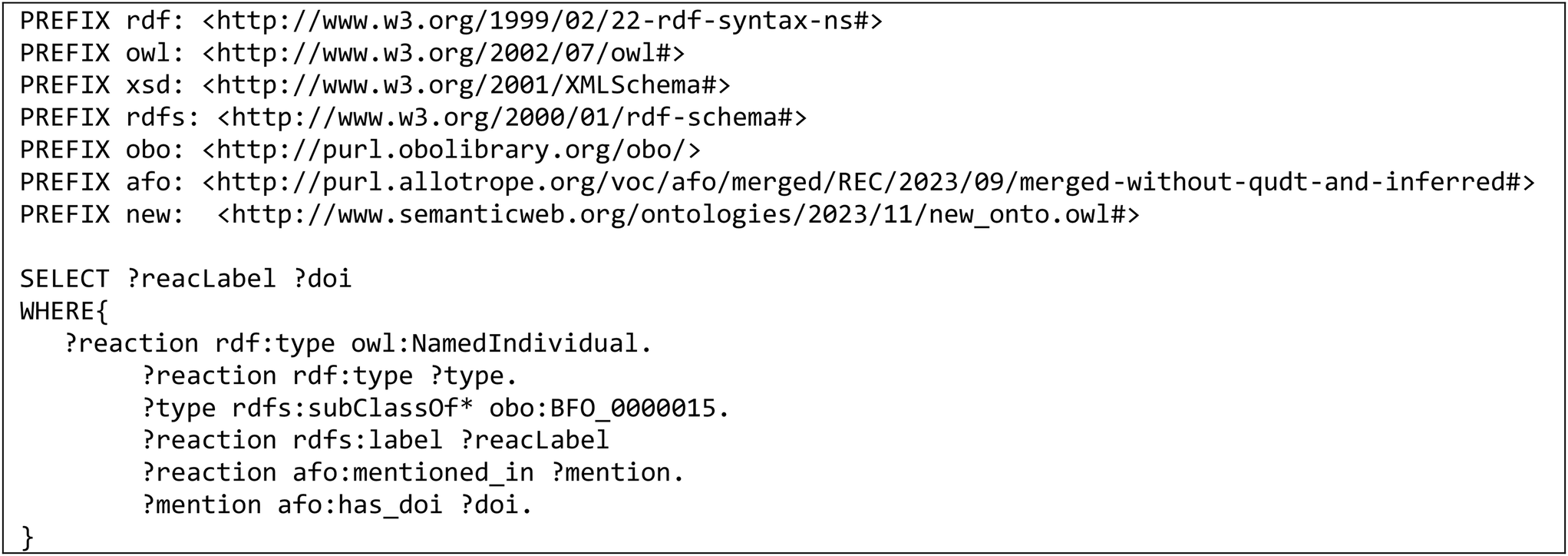
Task: Click afo:mentioned_in property
Action: coord(413,472)
